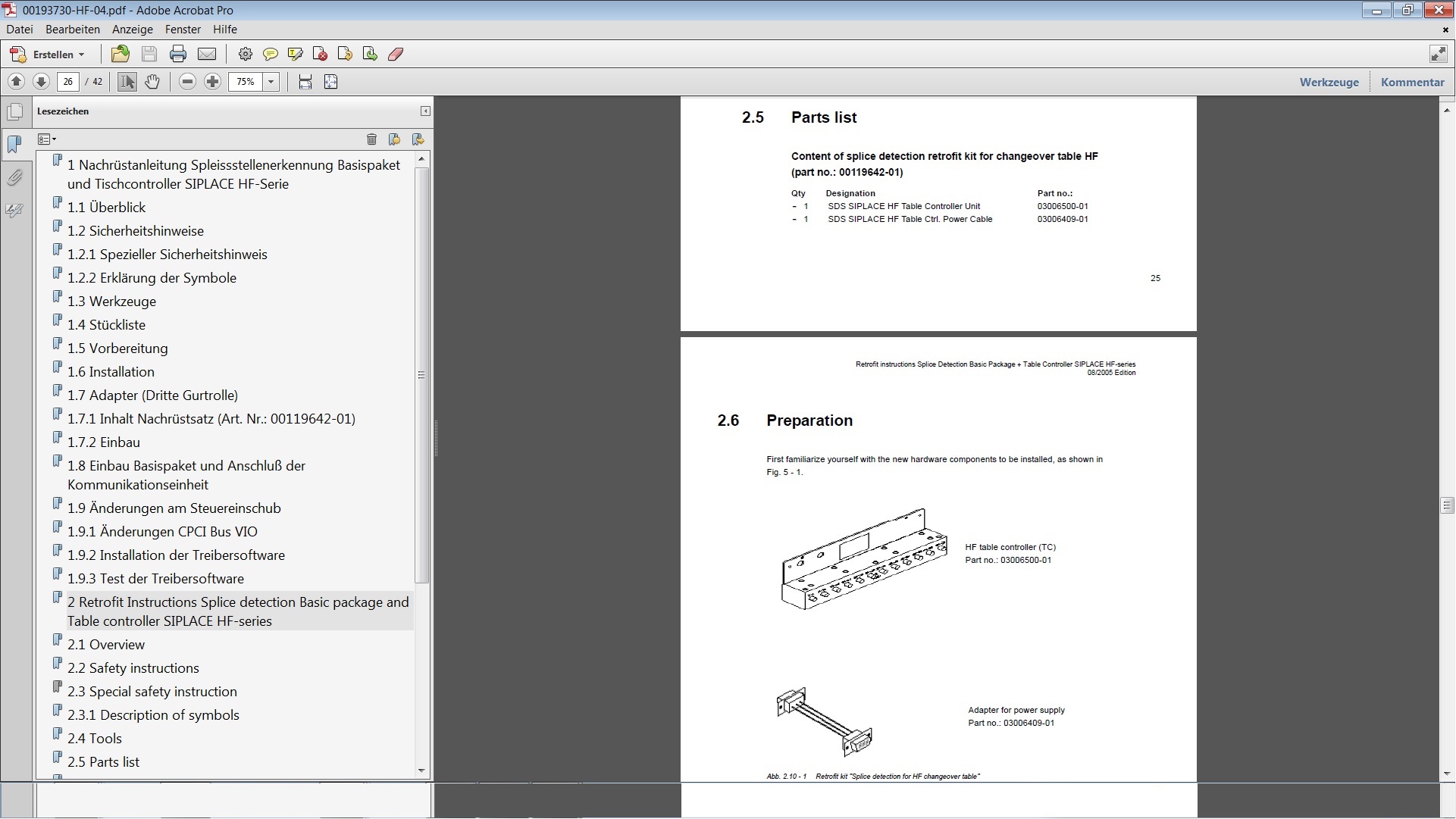Image resolution: width=1456 pixels, height=819 pixels.
Task: Jump to 1.9.2 Installation der Treibersoftware
Action: pos(176,555)
